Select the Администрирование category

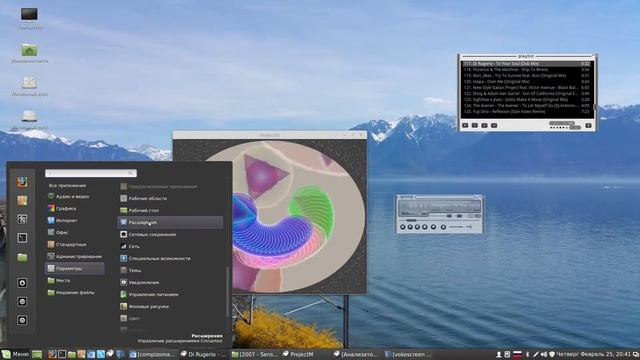[x=74, y=256]
